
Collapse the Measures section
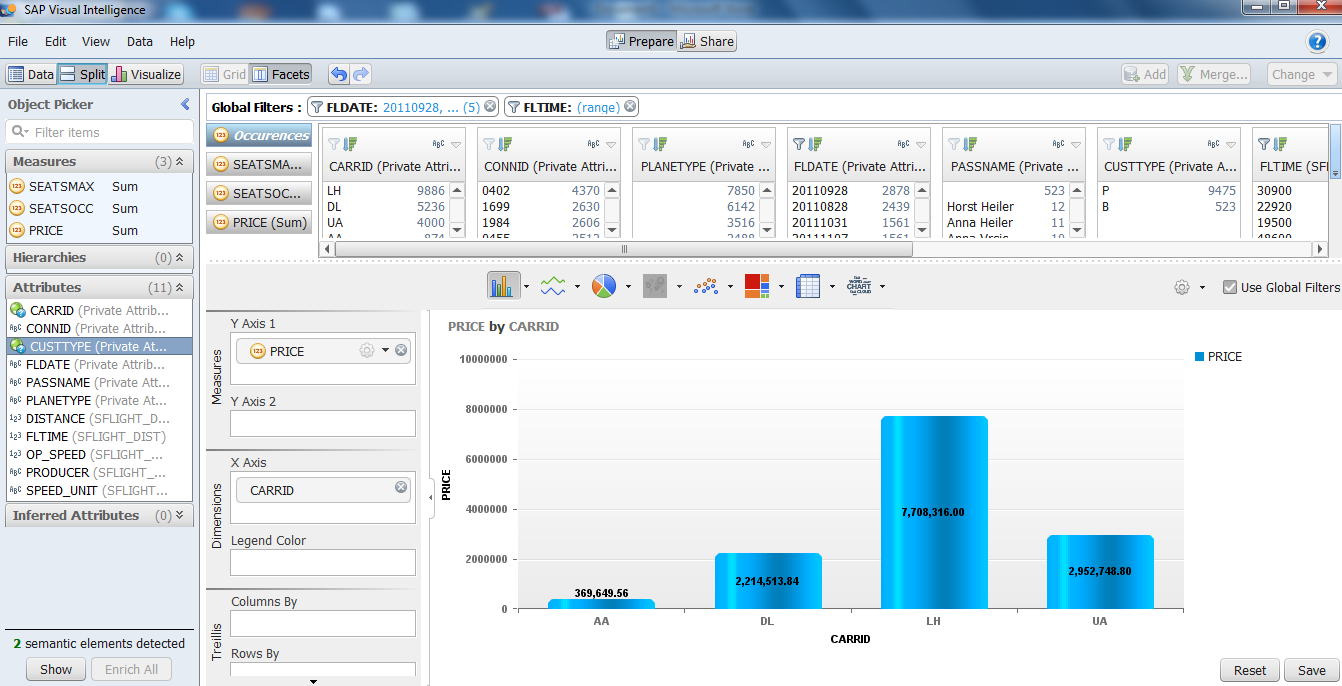tap(179, 161)
